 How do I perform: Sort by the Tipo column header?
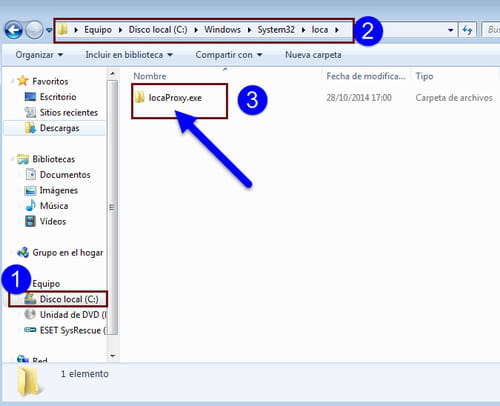pyautogui.click(x=424, y=76)
